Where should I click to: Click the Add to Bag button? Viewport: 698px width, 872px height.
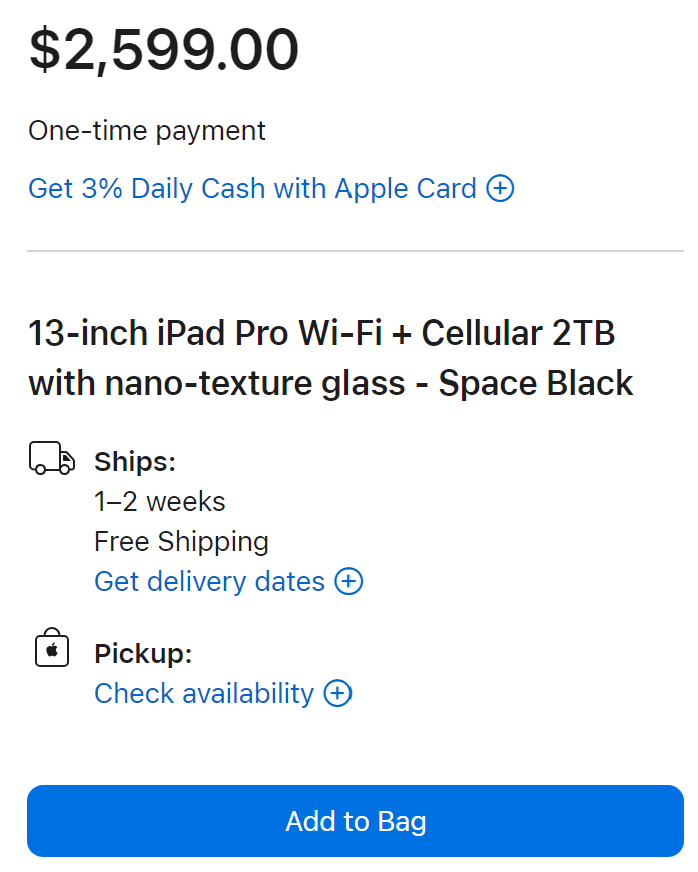(x=355, y=821)
